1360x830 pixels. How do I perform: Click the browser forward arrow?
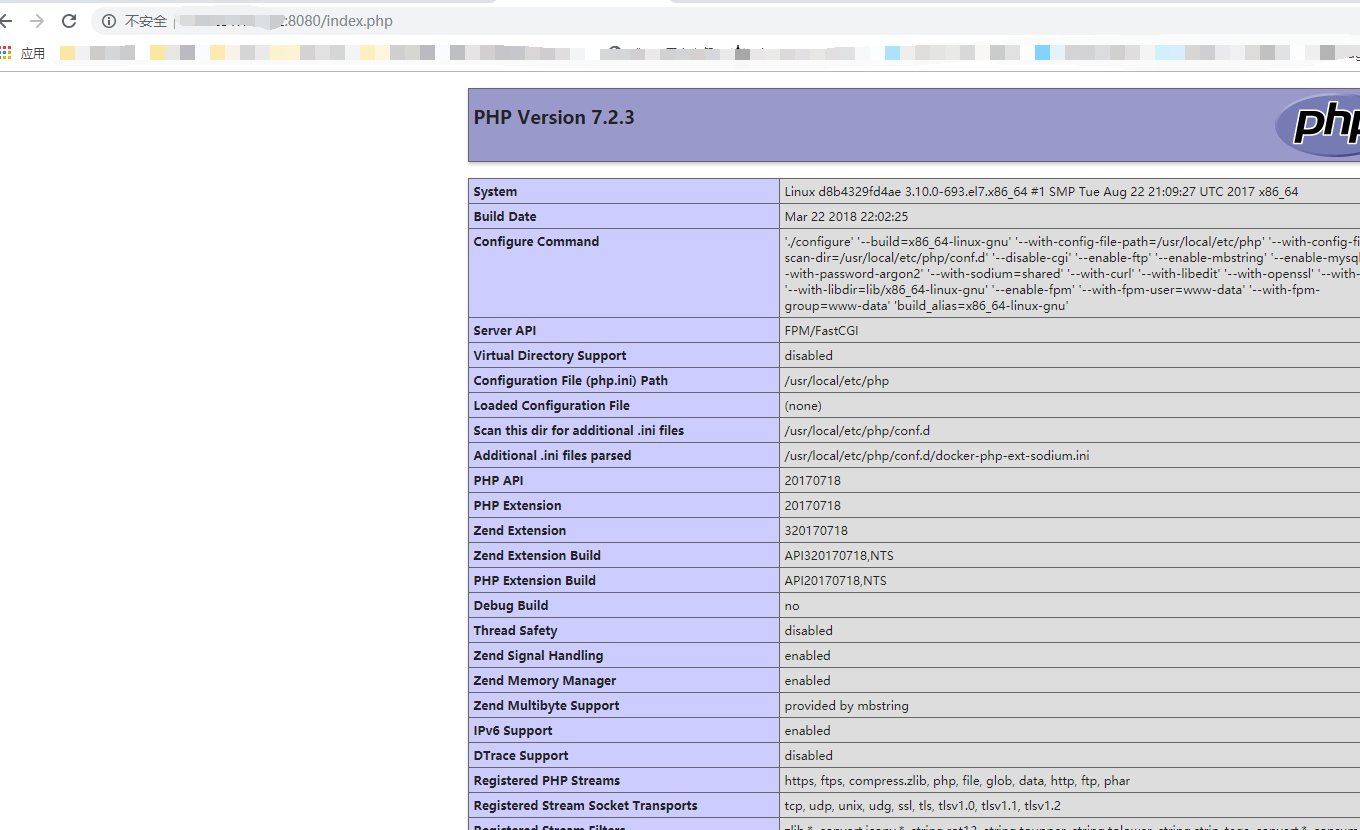[37, 21]
